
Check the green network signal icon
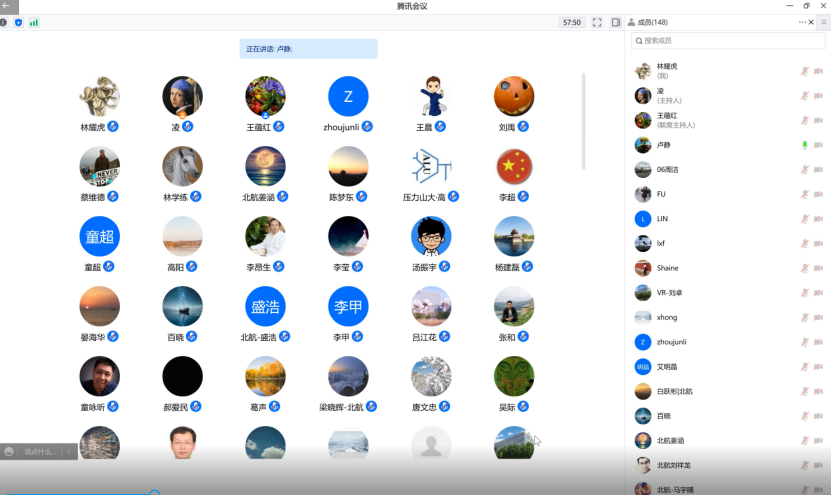point(34,22)
